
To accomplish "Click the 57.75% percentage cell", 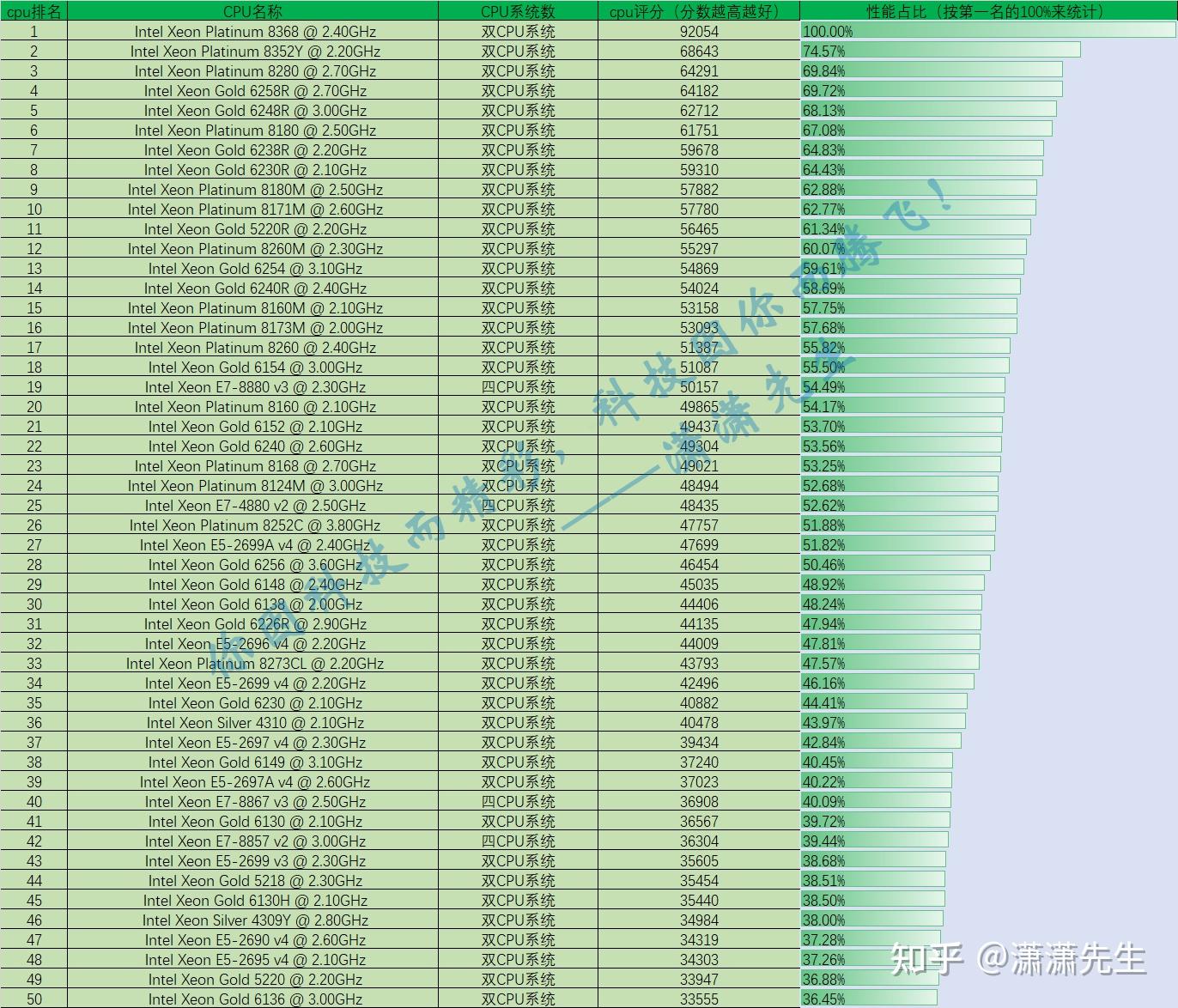I will pos(988,308).
